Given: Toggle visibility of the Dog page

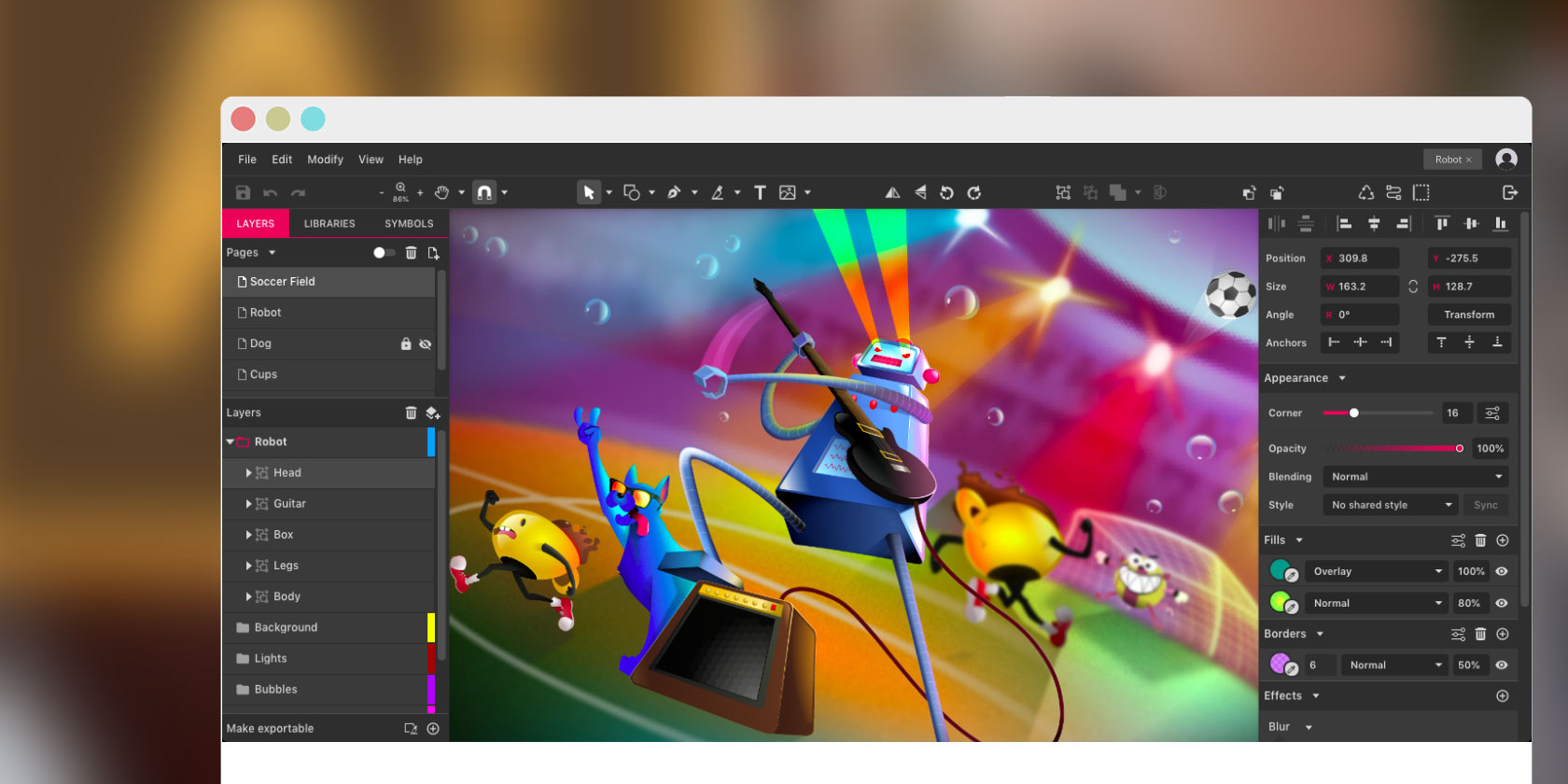Looking at the screenshot, I should (426, 344).
